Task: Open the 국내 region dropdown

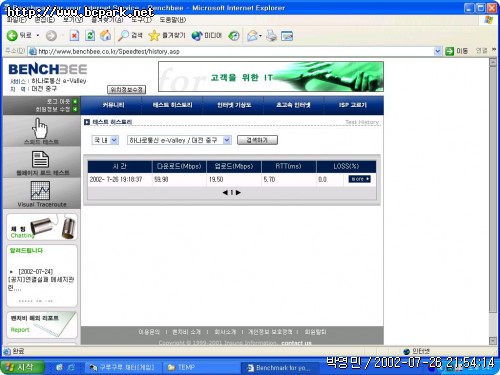Action: (x=105, y=140)
